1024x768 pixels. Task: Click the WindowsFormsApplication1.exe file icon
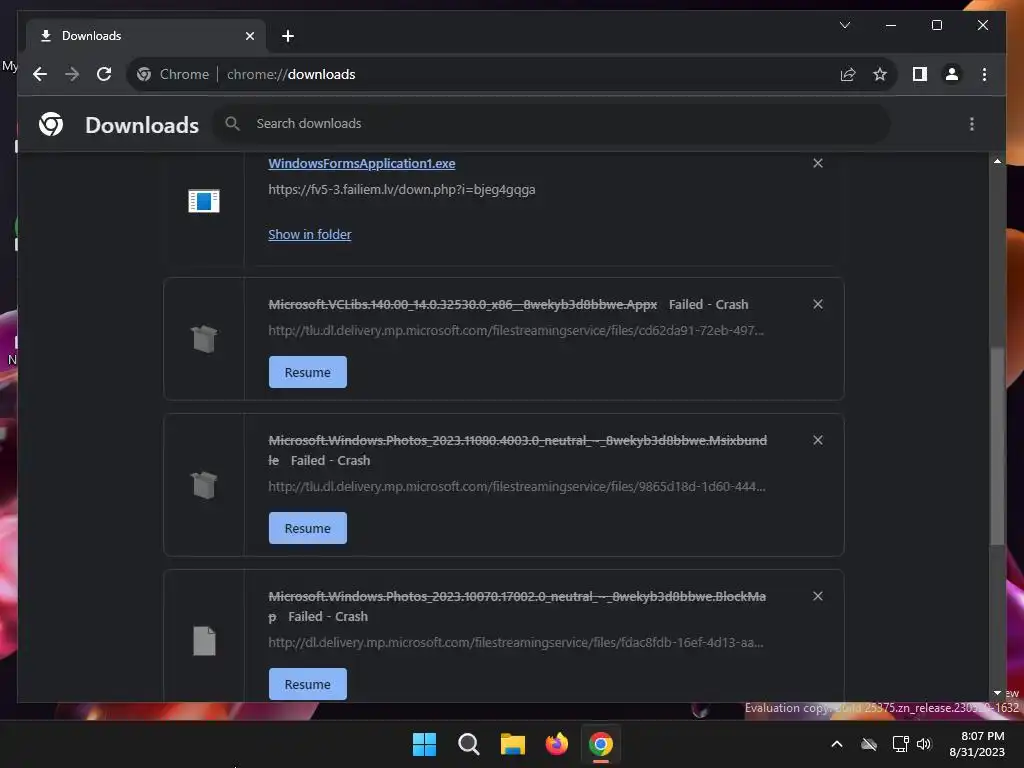(204, 201)
